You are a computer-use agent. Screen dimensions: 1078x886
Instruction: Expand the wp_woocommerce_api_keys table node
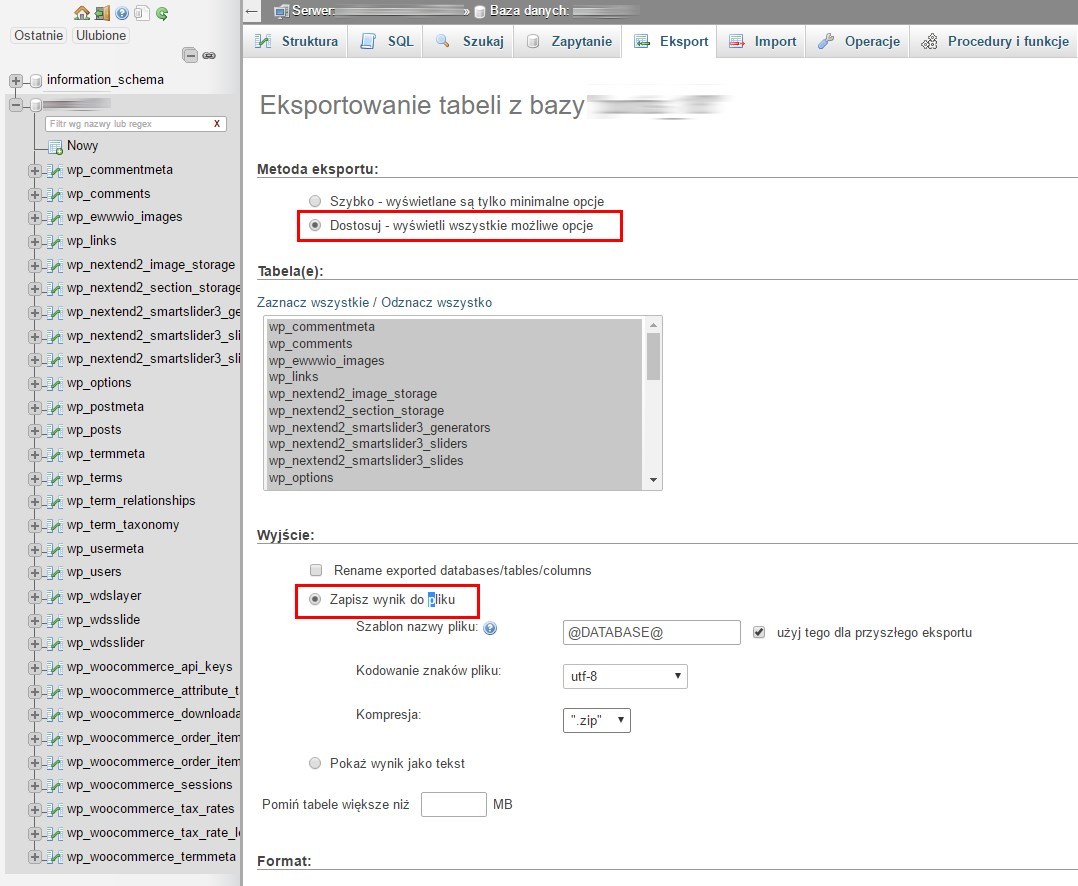[34, 667]
